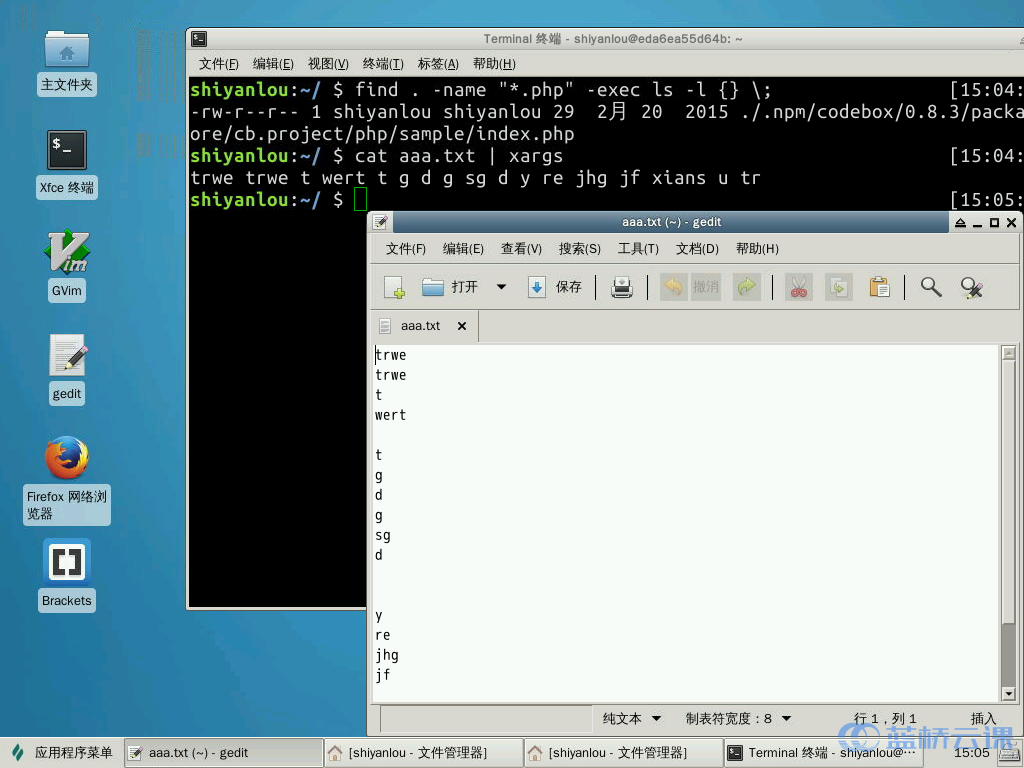The height and width of the screenshot is (768, 1024).
Task: Click the 行 1, 列 1 cursor position indicator
Action: (x=884, y=719)
